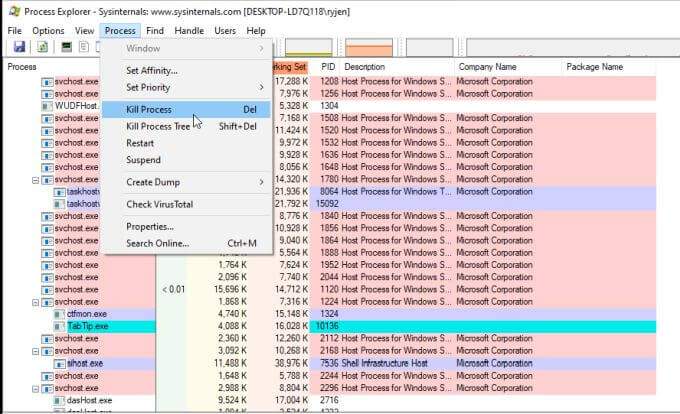The image size is (680, 414).
Task: Choose Search Online... menu entry
Action: click(186, 244)
